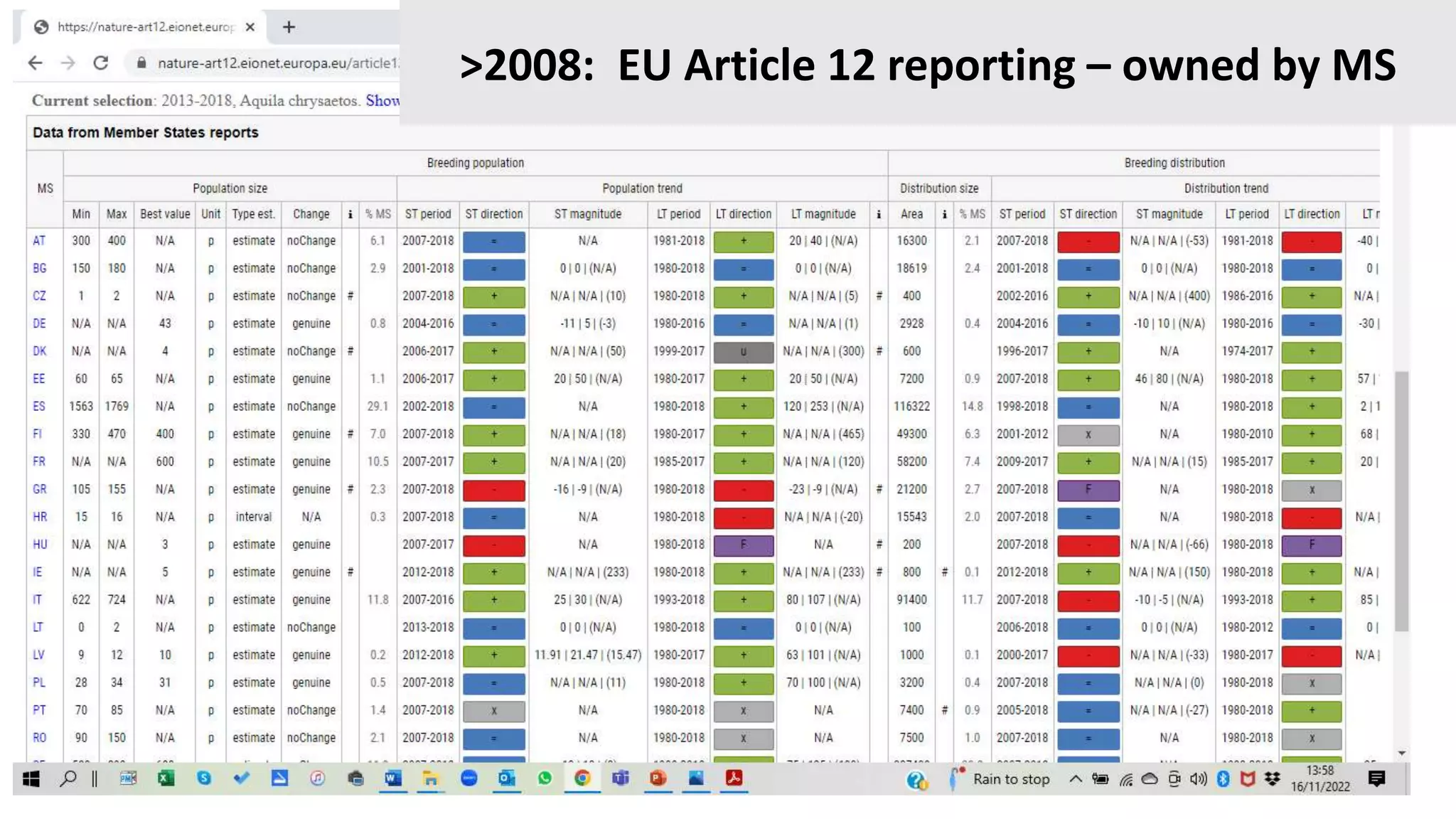
Task: Click the scrollbar down arrow
Action: 1401,753
